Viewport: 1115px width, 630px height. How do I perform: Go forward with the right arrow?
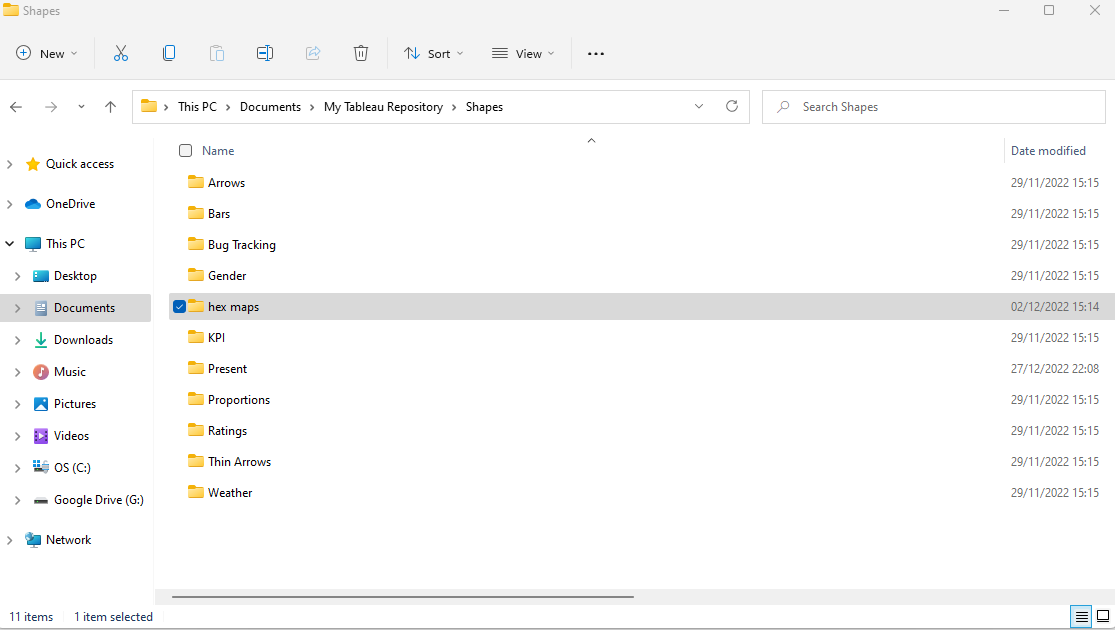(x=50, y=107)
